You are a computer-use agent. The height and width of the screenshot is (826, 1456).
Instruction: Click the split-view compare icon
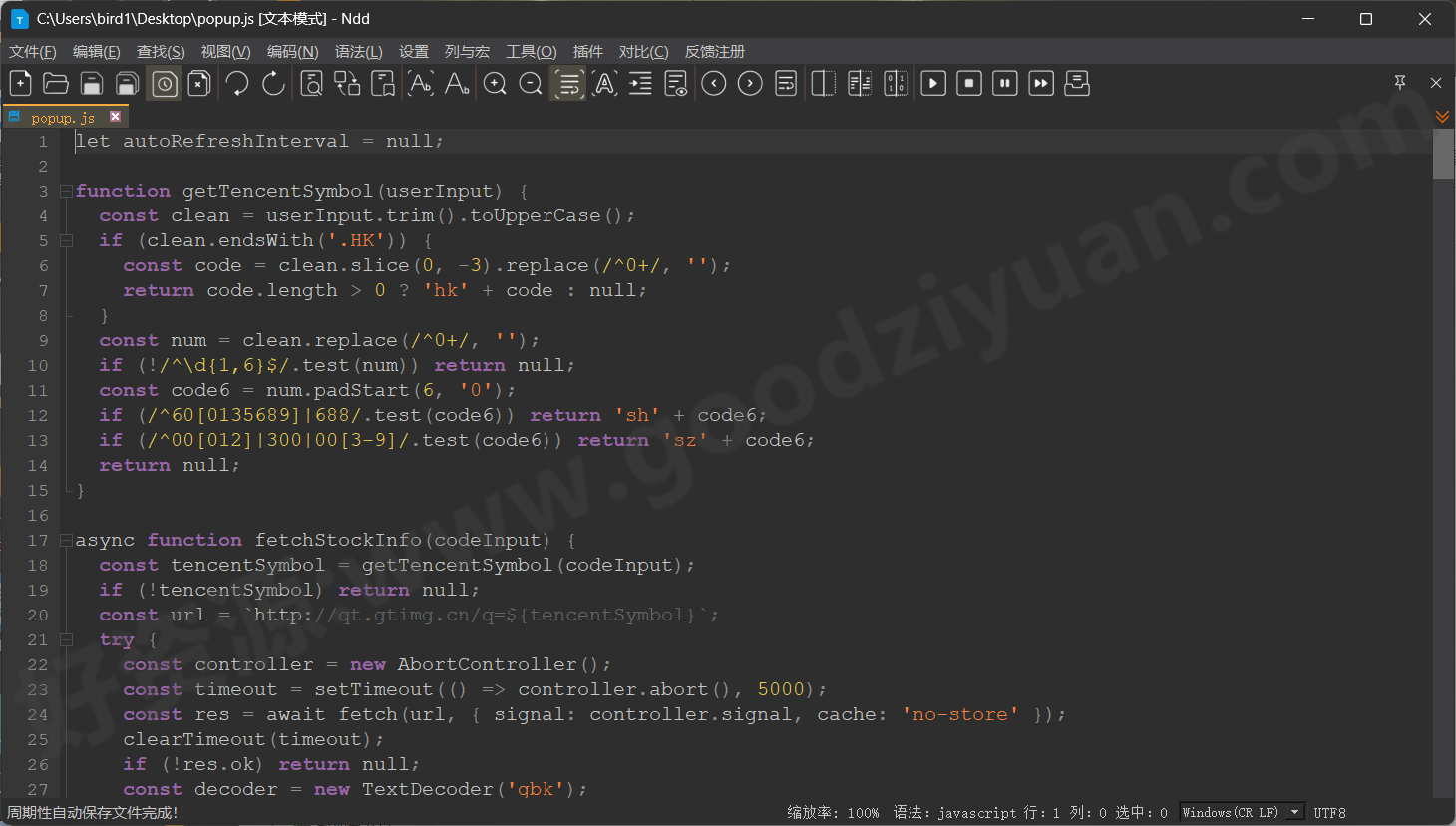(x=822, y=83)
